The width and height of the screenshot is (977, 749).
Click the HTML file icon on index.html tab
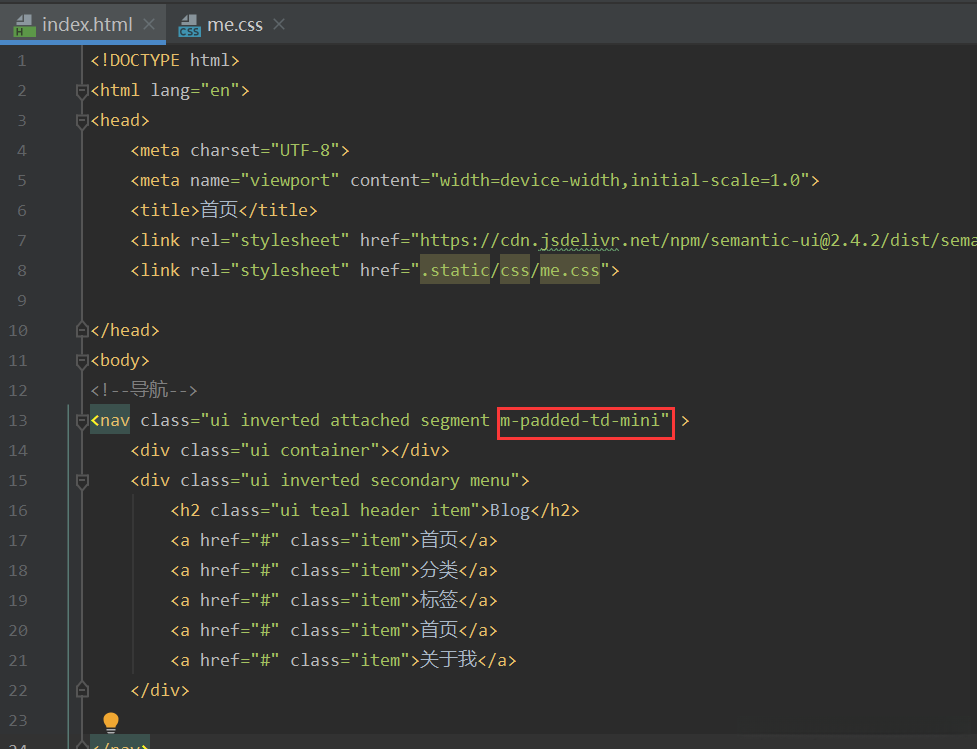(x=24, y=26)
